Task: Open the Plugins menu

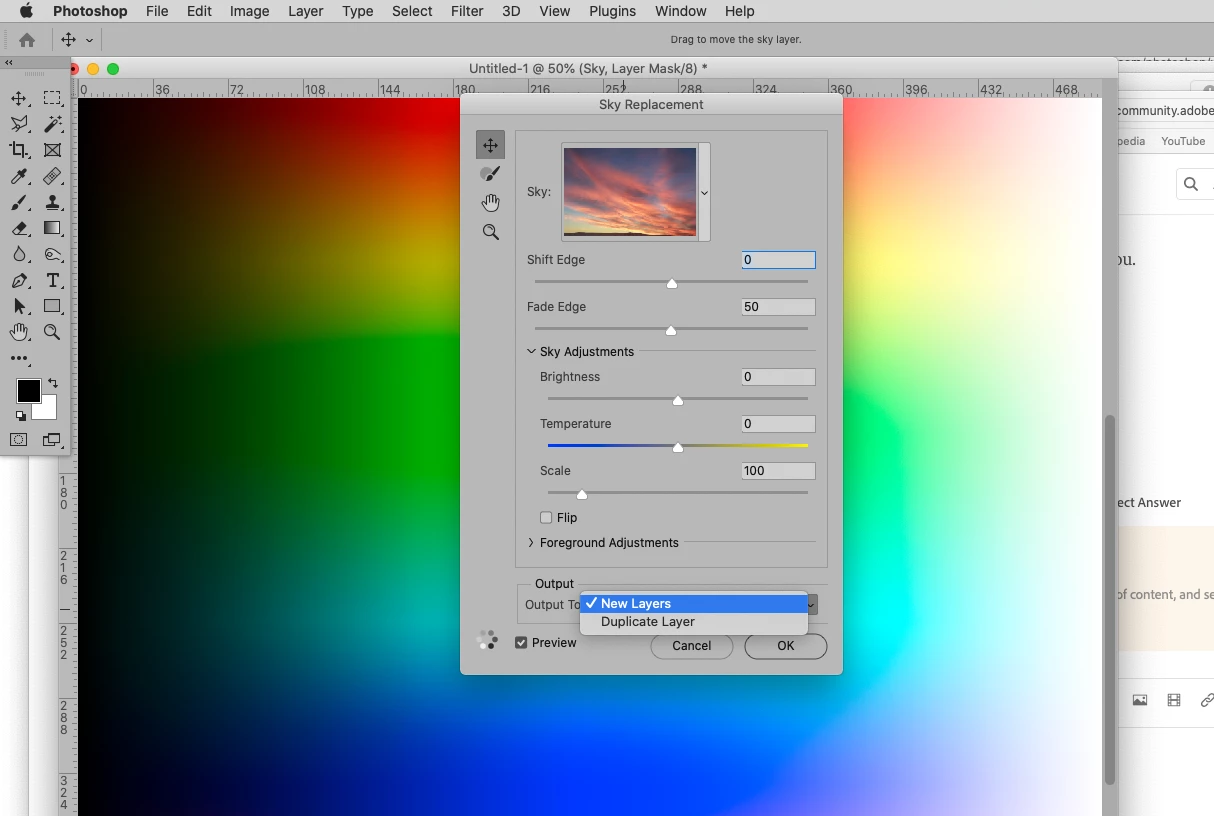Action: tap(612, 11)
